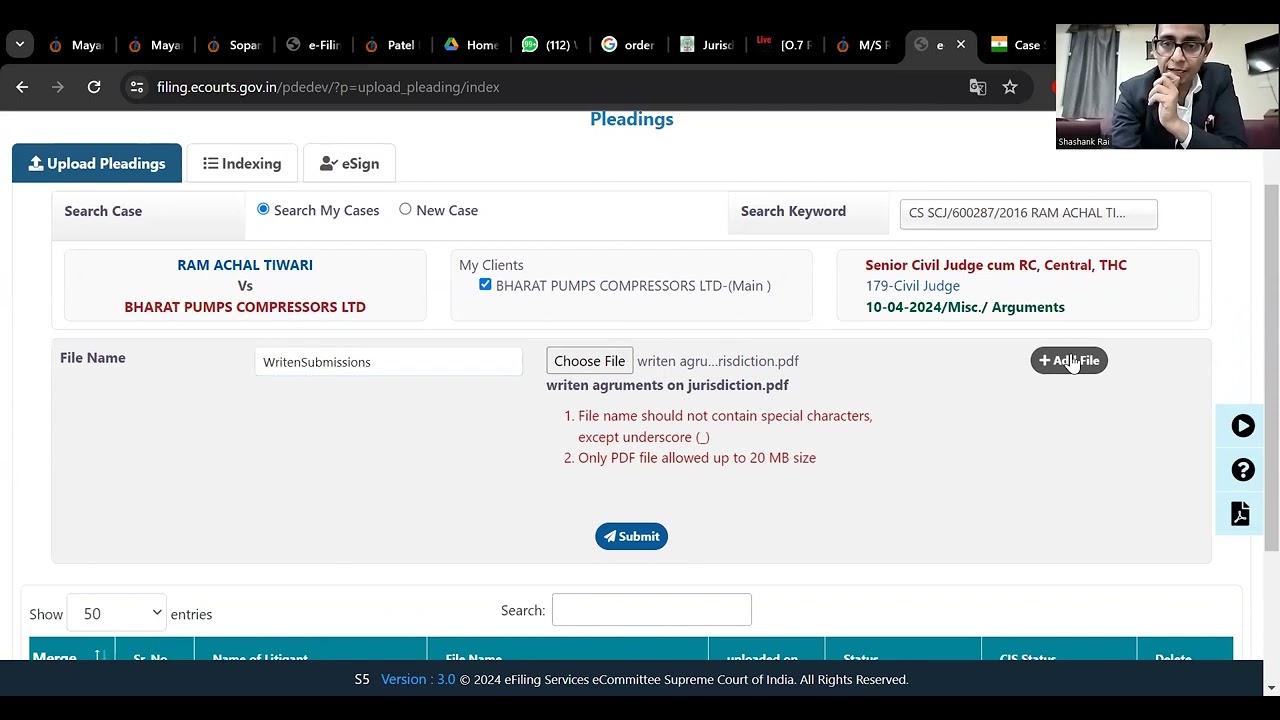Click the page vertical scrollbar
1280x720 pixels.
[1271, 368]
